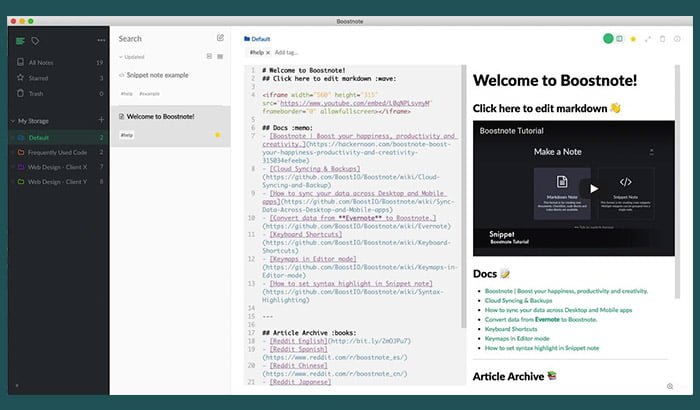Select the Welcome to Boostnote! note
Screen dimensions: 700x410
[170, 126]
